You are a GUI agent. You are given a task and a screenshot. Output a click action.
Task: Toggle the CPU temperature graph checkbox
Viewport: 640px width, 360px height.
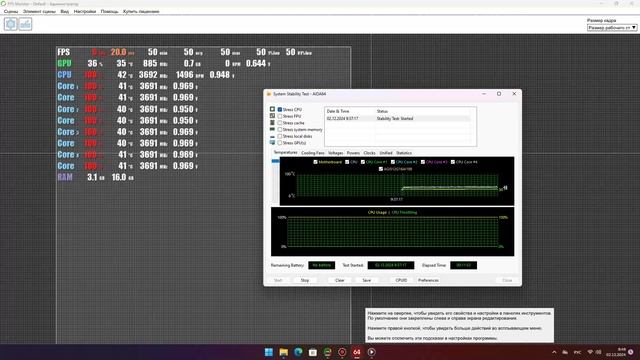point(347,162)
